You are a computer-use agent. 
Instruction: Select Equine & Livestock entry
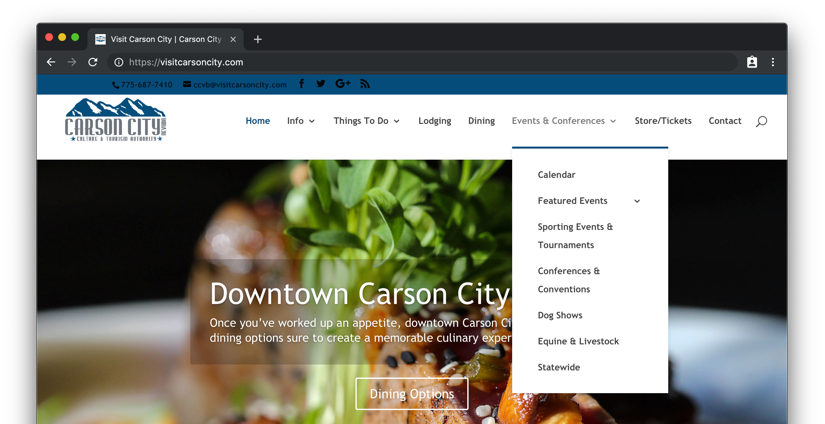(x=578, y=341)
